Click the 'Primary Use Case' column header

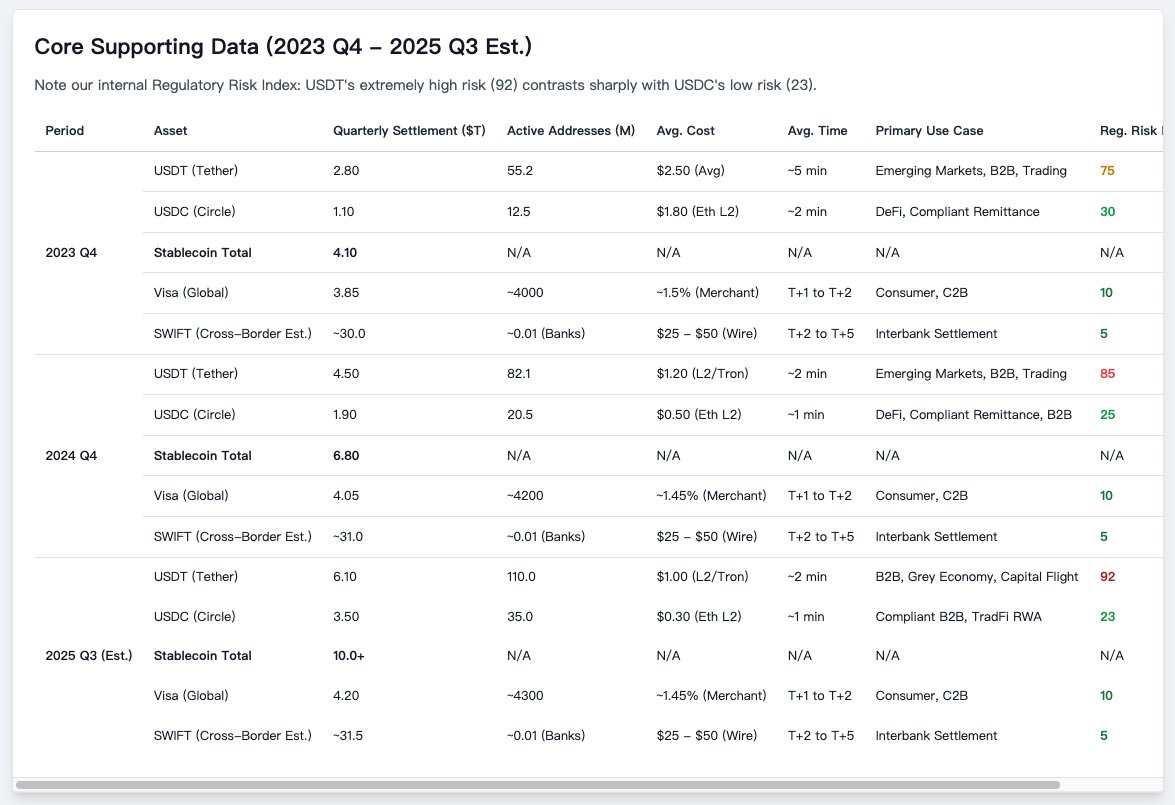coord(929,130)
